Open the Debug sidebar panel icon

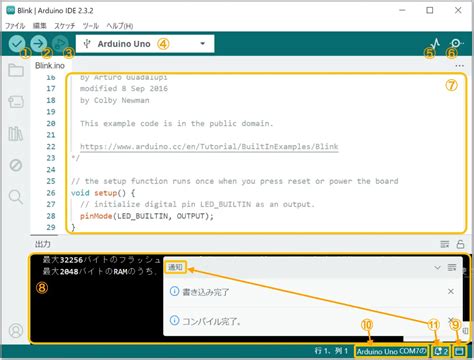(16, 165)
